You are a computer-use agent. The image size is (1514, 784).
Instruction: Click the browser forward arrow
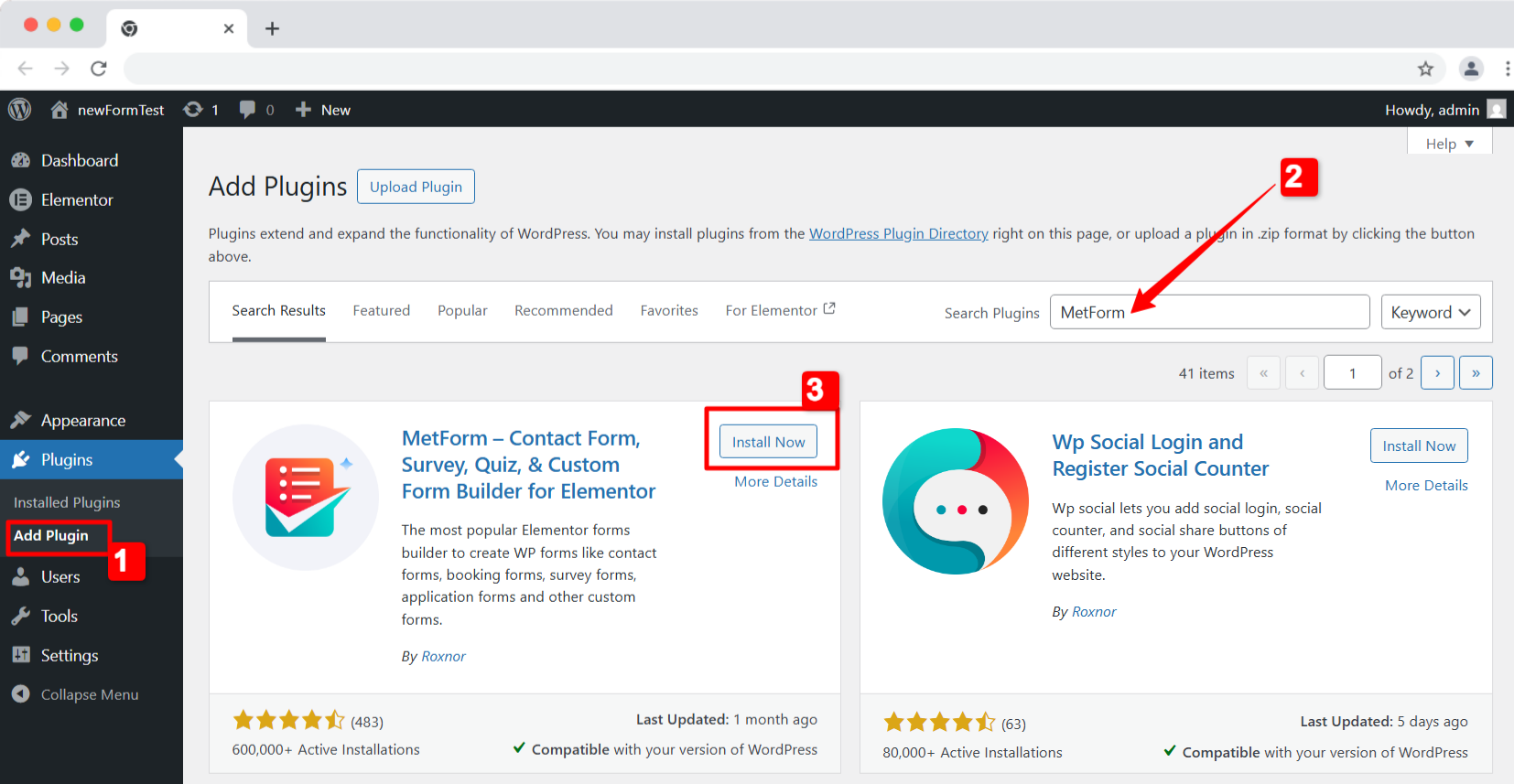[61, 69]
